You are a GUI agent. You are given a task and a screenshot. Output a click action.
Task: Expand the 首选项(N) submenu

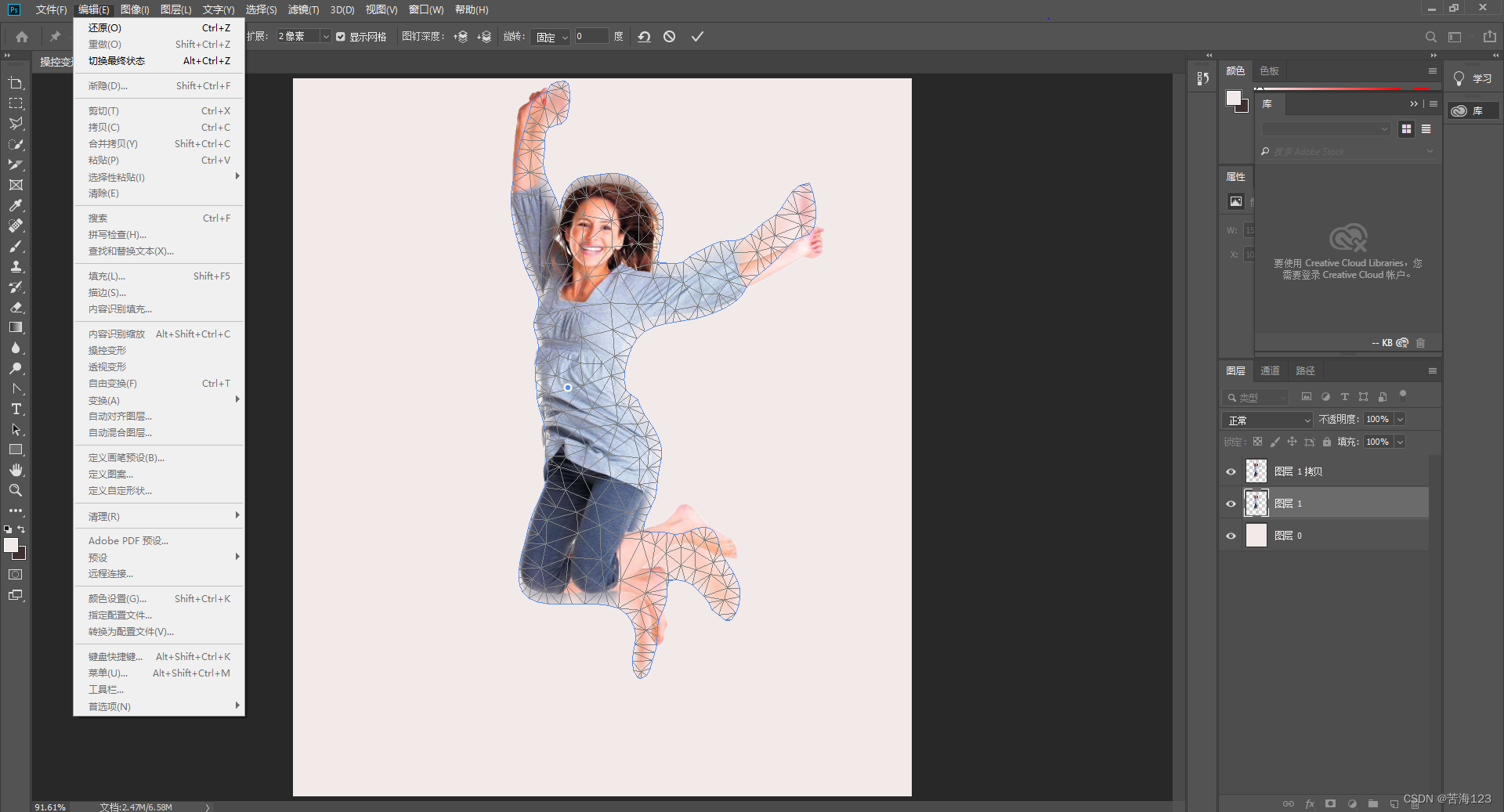(159, 706)
